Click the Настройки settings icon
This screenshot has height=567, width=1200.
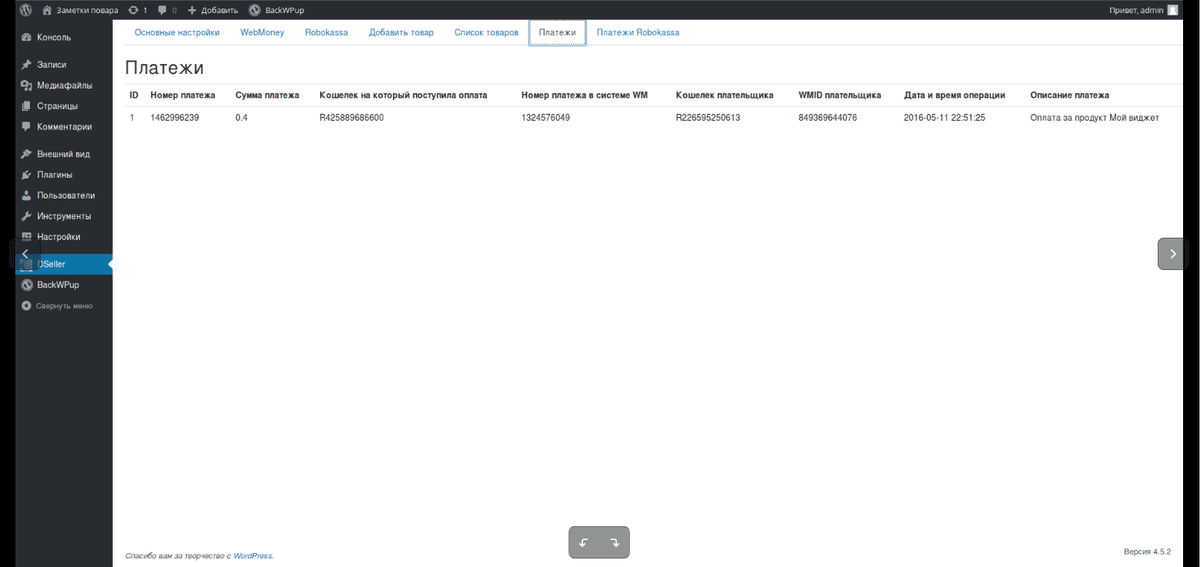[x=26, y=237]
